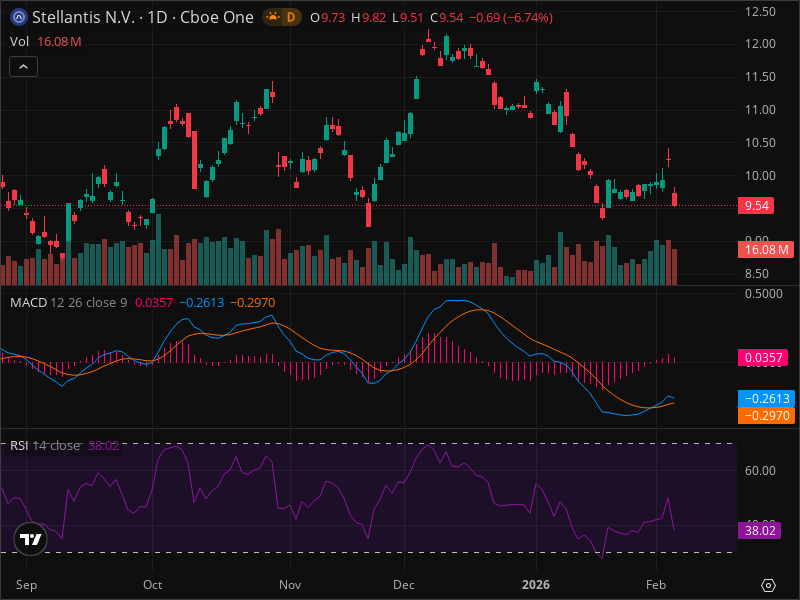
Task: Click the 11.00 price scale label
Action: 760,110
